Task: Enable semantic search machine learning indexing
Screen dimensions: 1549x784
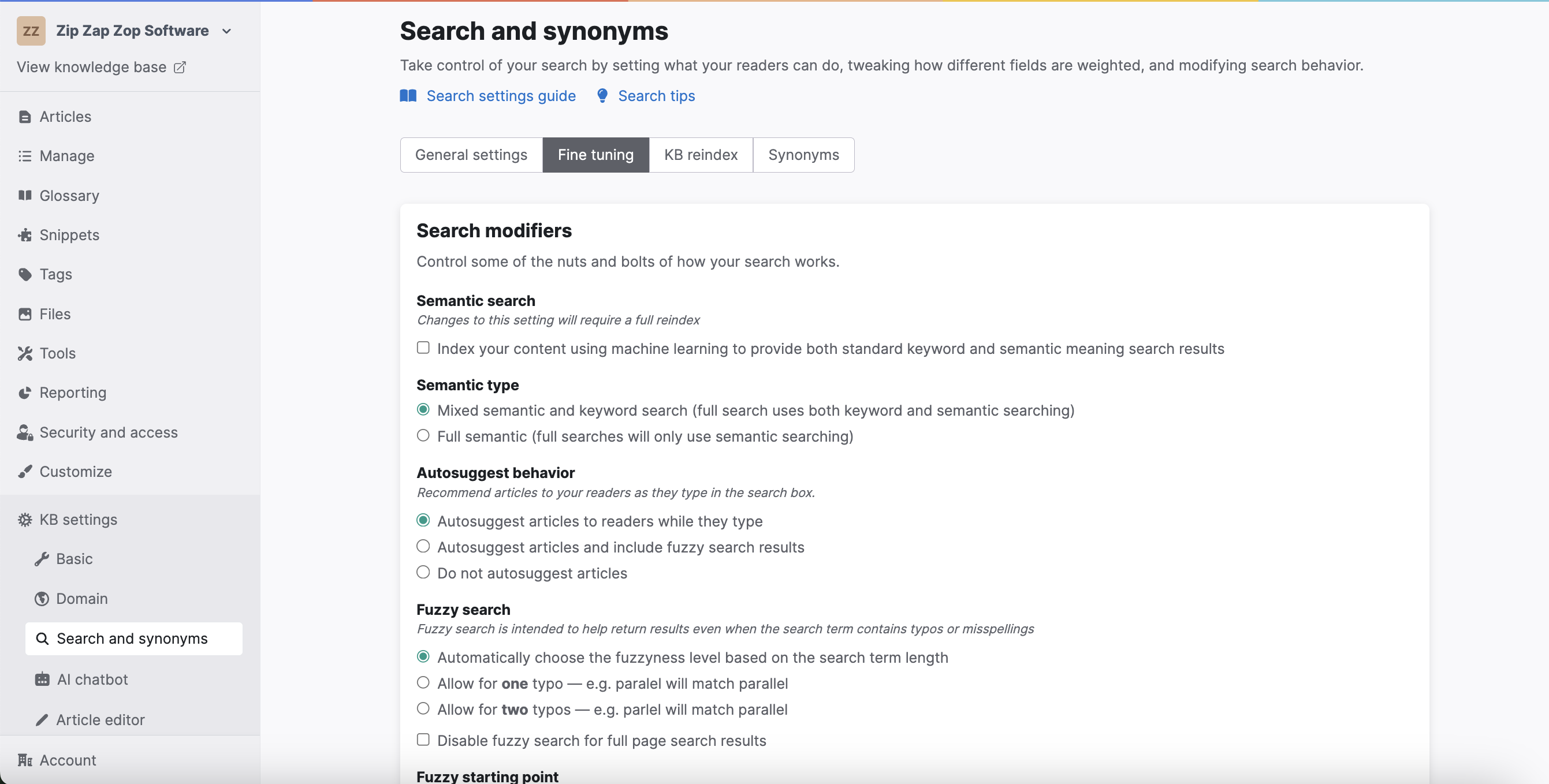Action: tap(423, 348)
